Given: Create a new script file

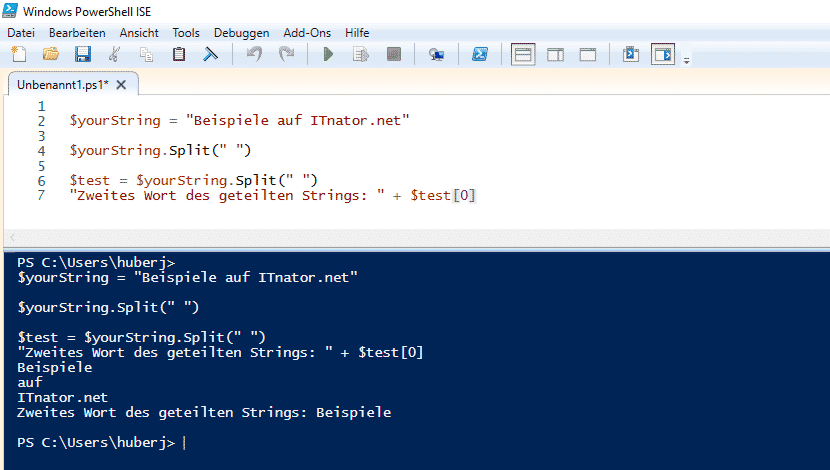Looking at the screenshot, I should (x=19, y=54).
